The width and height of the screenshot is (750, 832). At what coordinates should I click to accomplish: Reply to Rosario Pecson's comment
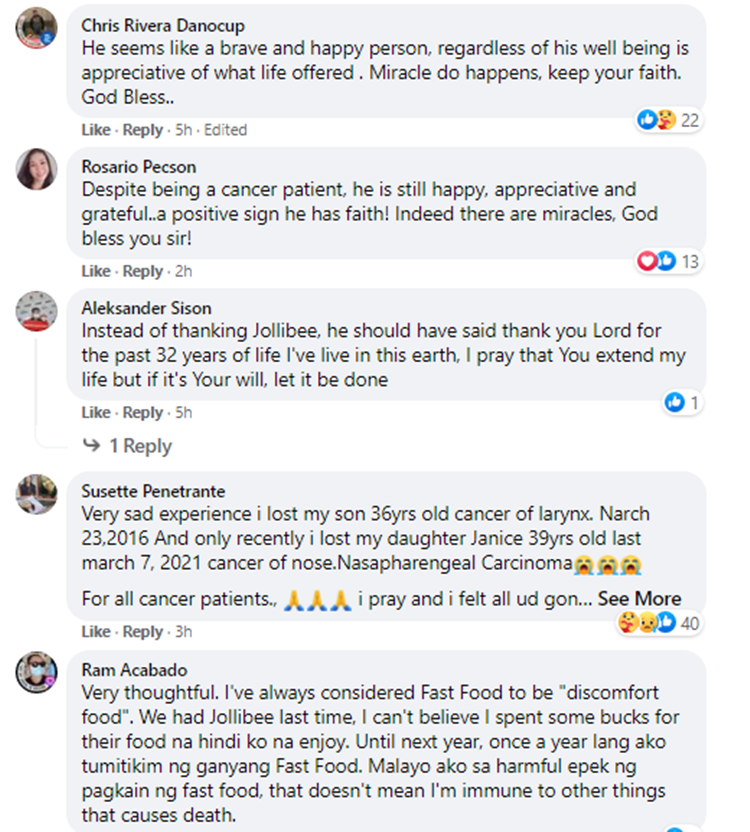point(142,271)
